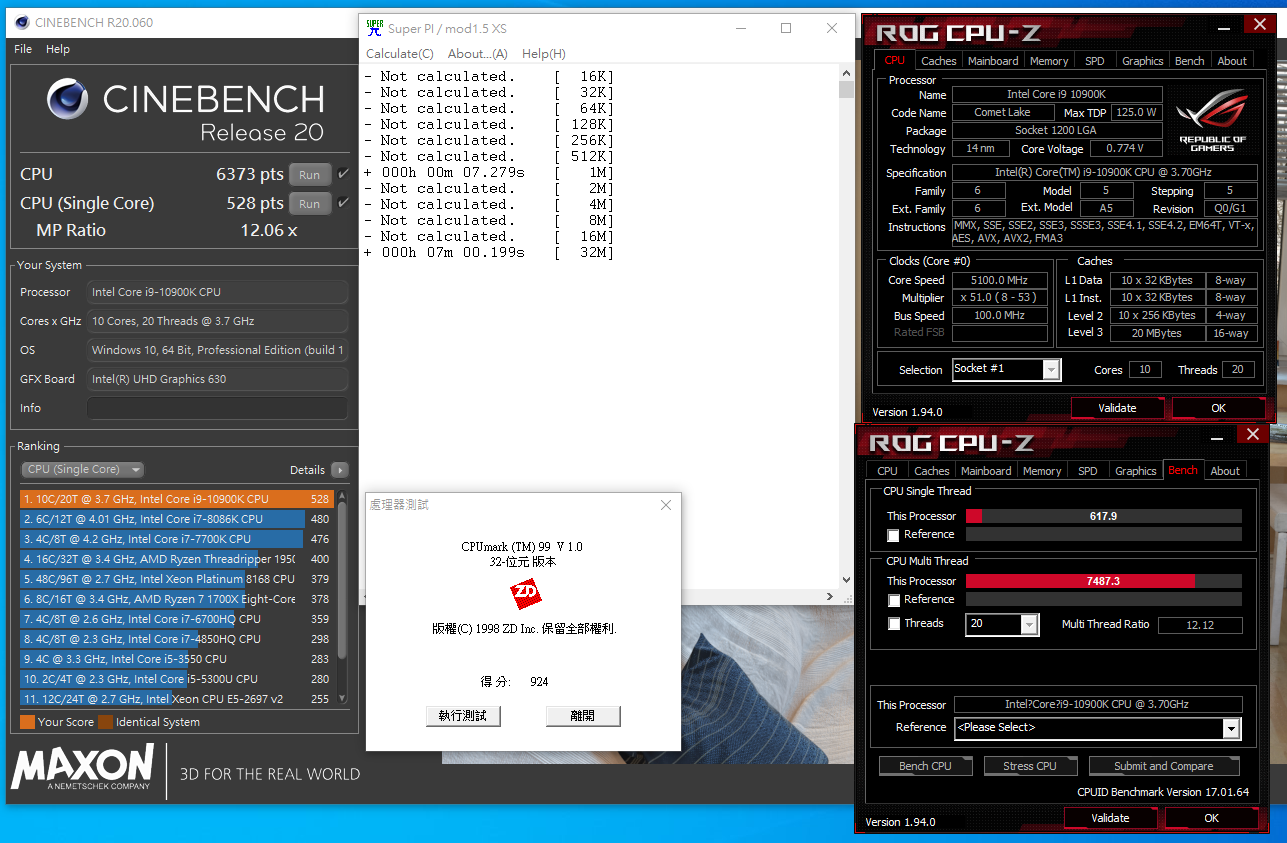
Task: Click Stress CPU button
Action: pyautogui.click(x=1029, y=766)
